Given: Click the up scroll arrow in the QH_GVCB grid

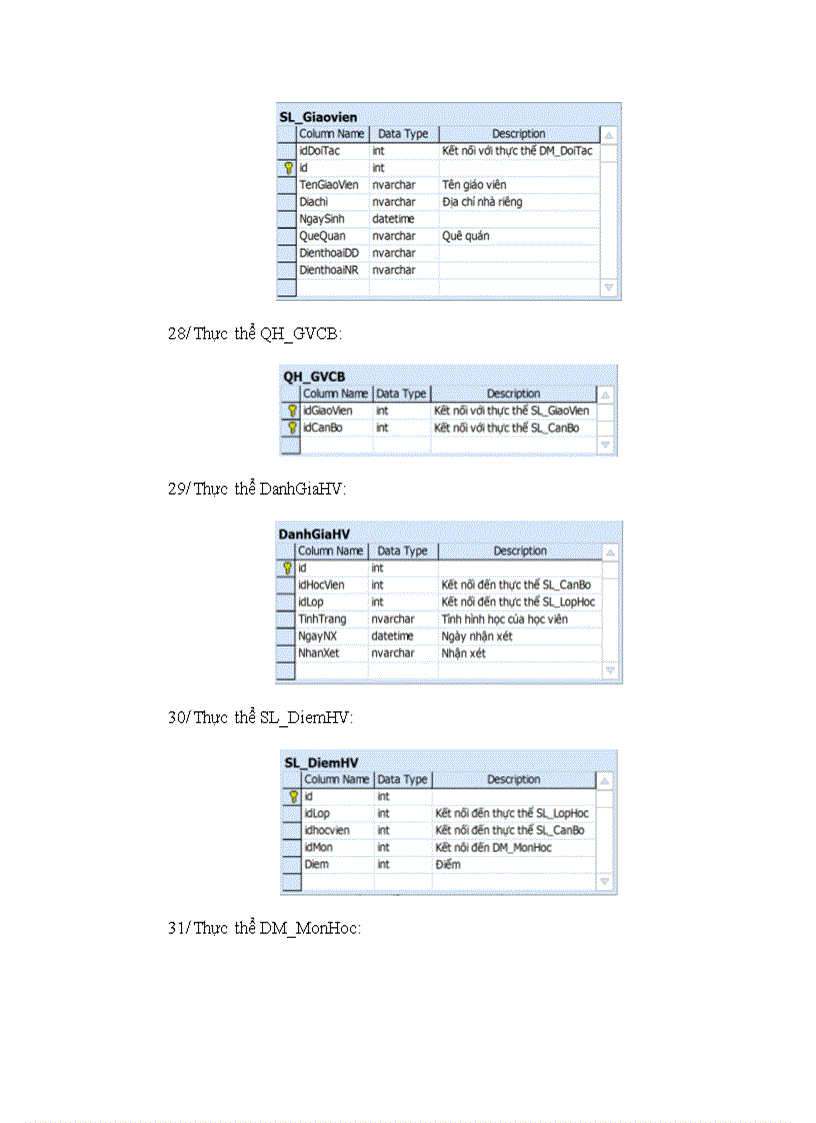Looking at the screenshot, I should pos(604,393).
